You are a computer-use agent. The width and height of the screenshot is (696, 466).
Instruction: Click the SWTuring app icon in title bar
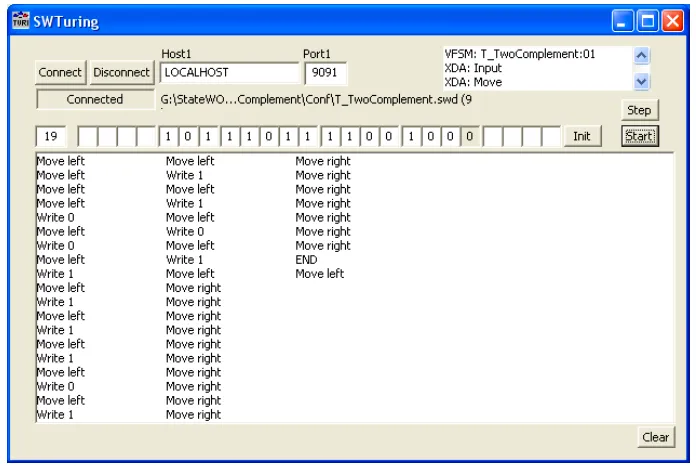(20, 19)
